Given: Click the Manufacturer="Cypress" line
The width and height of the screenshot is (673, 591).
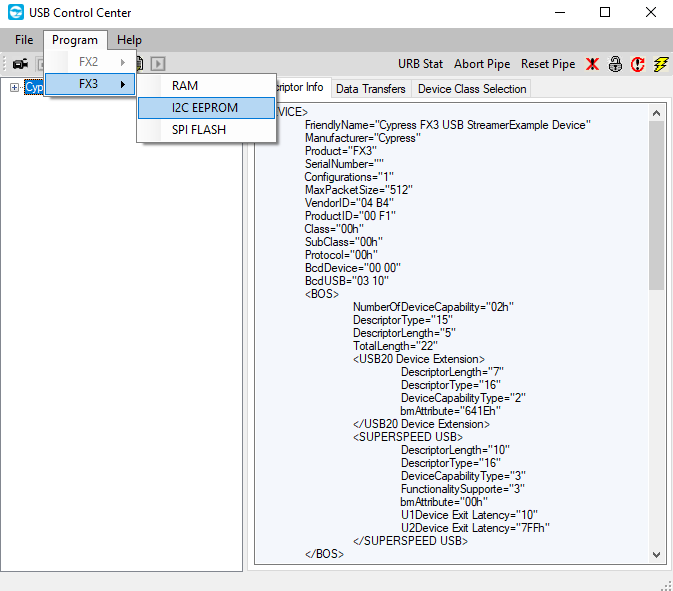Looking at the screenshot, I should [362, 138].
